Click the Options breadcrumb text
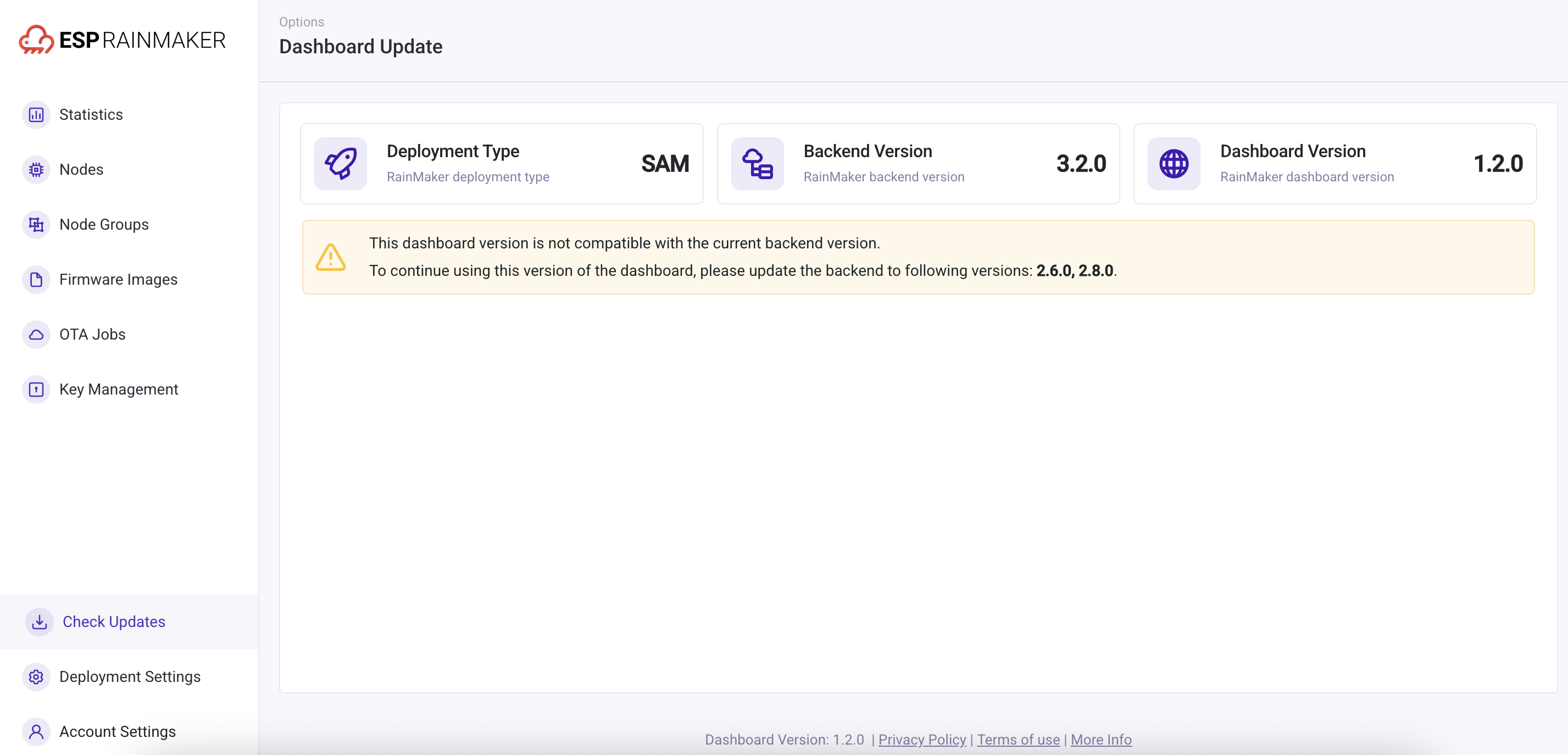1568x755 pixels. click(x=301, y=22)
